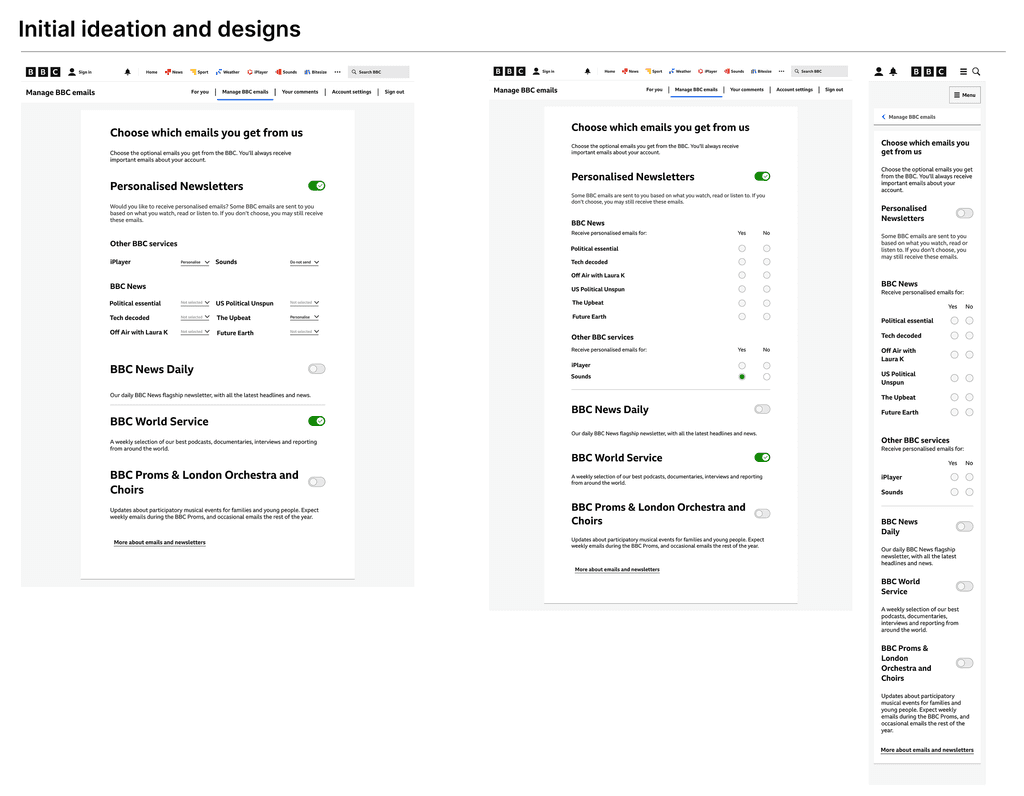Toggle BBC News Daily switch, left mockup

317,369
